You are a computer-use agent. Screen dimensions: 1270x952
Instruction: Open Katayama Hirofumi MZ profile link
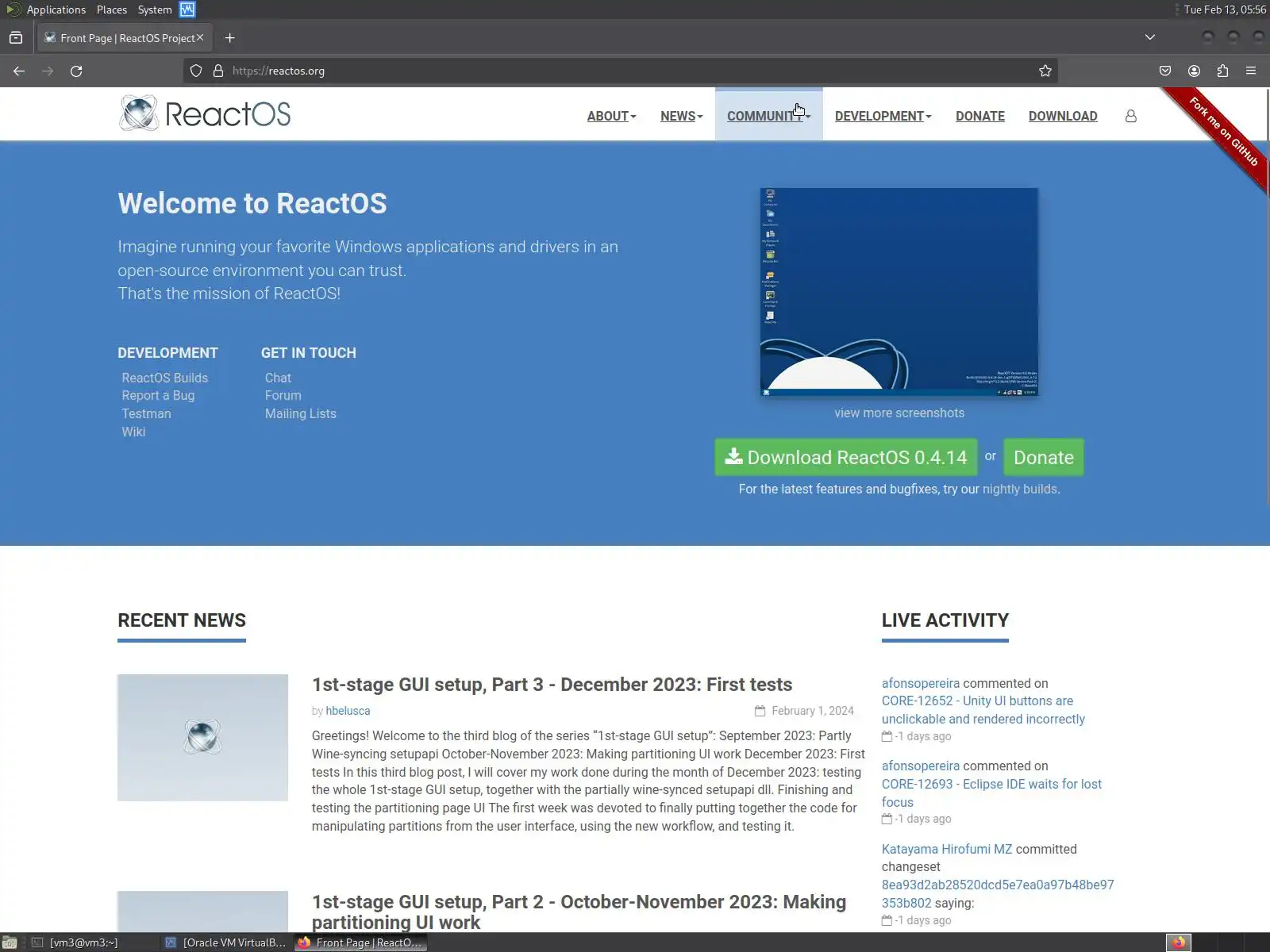[x=947, y=849]
